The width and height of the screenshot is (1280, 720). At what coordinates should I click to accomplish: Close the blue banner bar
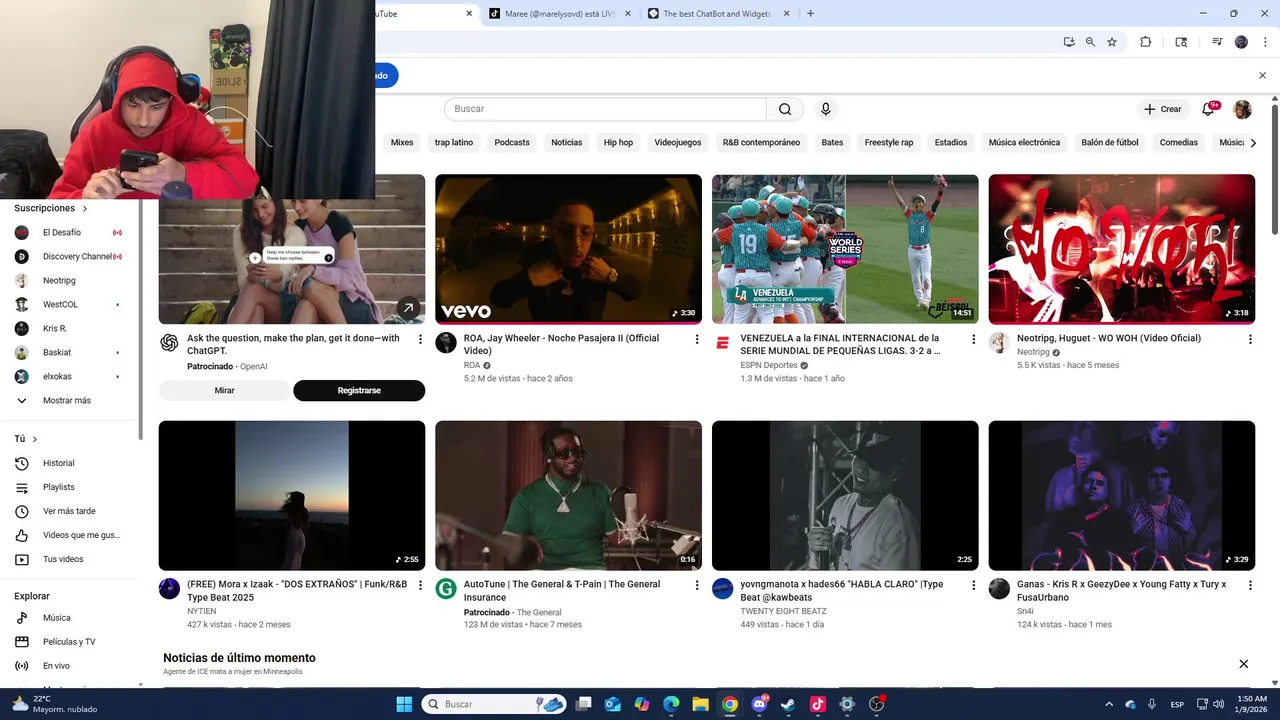[1262, 75]
